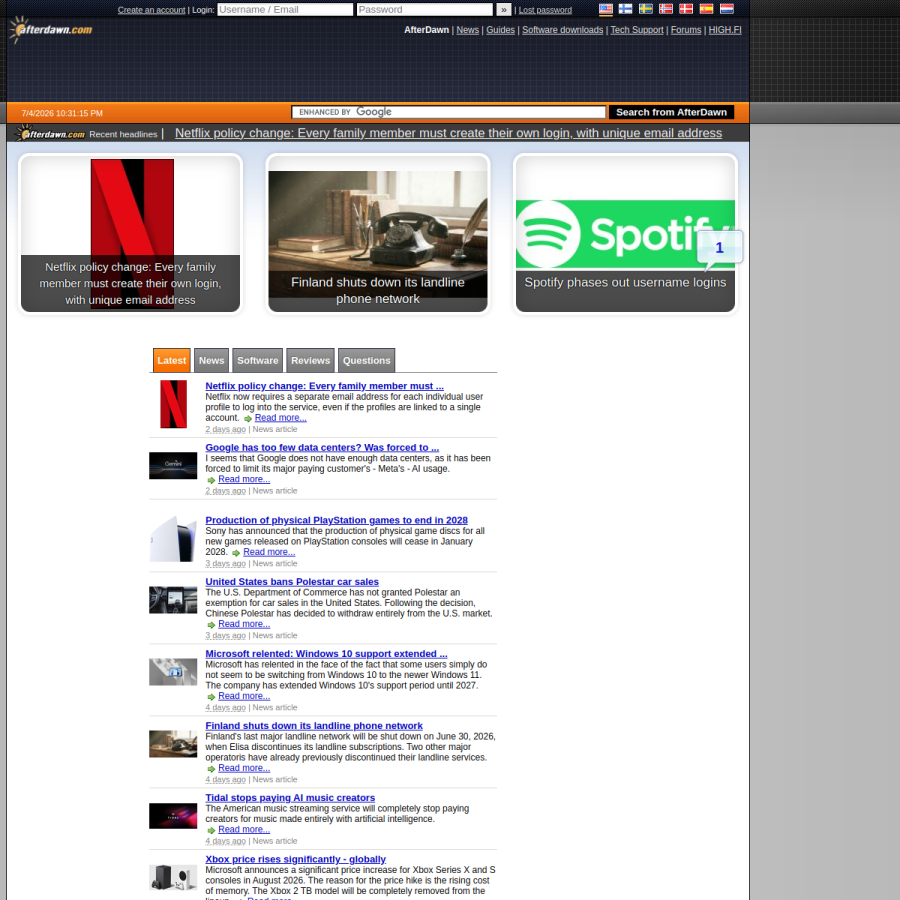Open the 'Tidal stops paying AI music creators' article
900x900 pixels.
pos(290,798)
